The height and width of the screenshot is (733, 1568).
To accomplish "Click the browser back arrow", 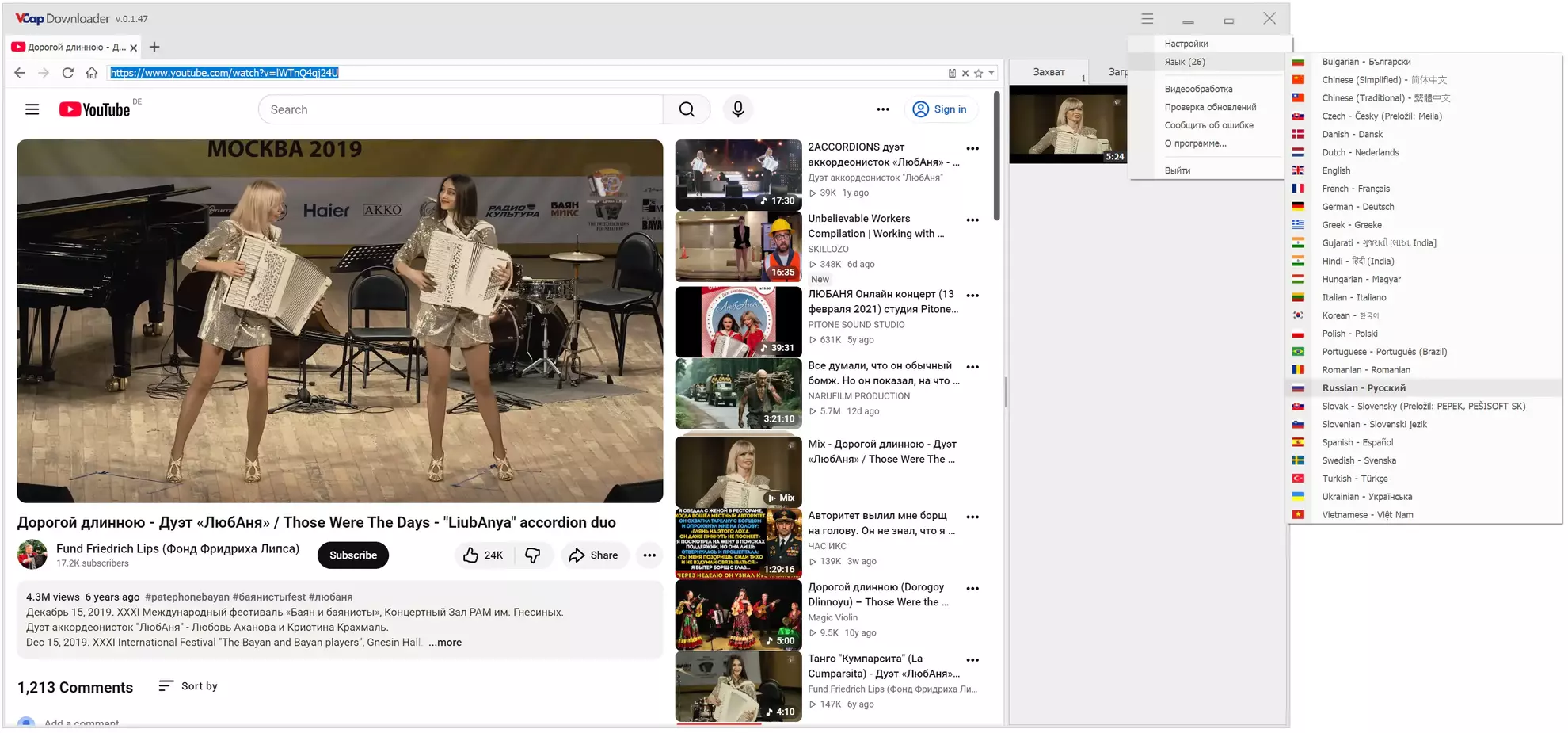I will tap(20, 73).
